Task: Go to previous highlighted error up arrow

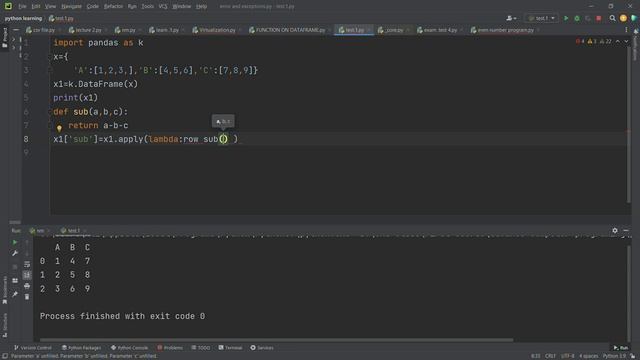Action: pyautogui.click(x=618, y=41)
